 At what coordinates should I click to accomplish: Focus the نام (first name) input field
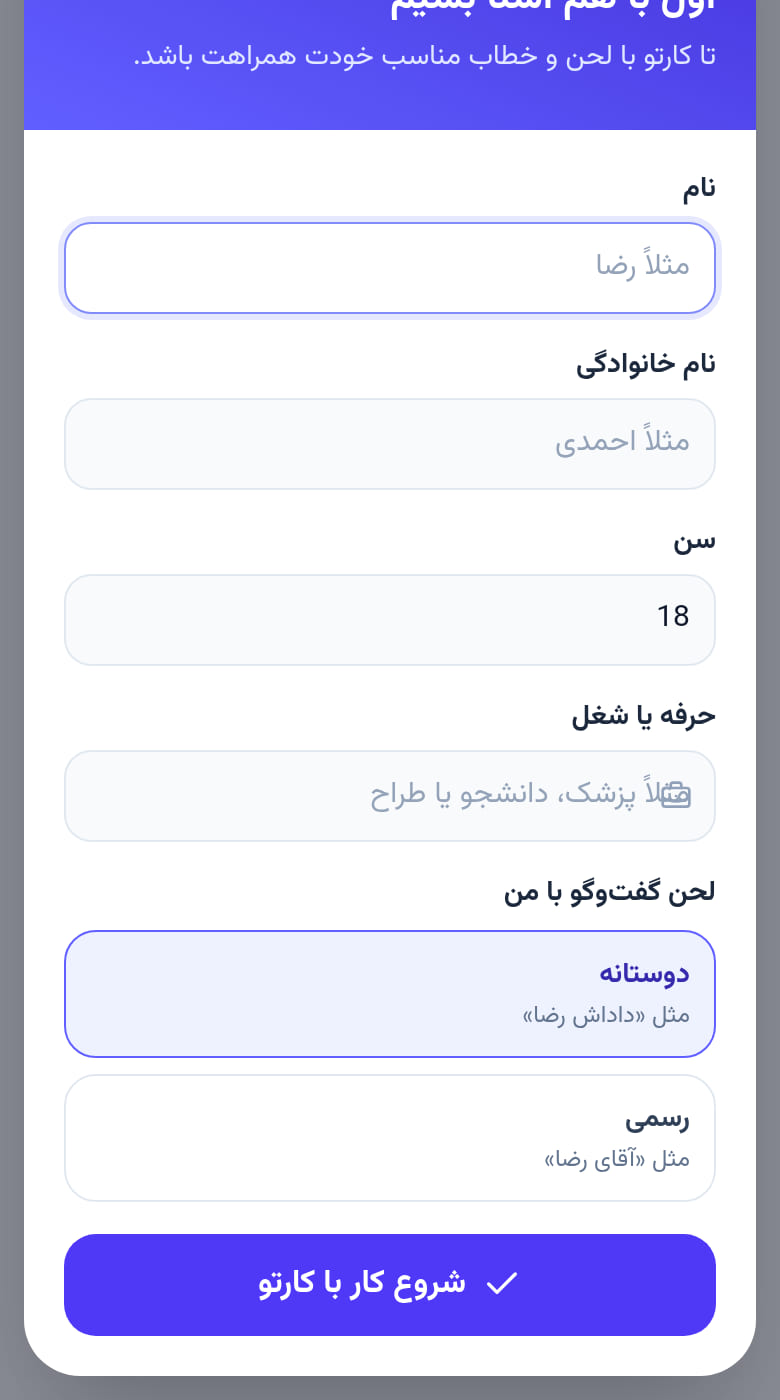390,267
